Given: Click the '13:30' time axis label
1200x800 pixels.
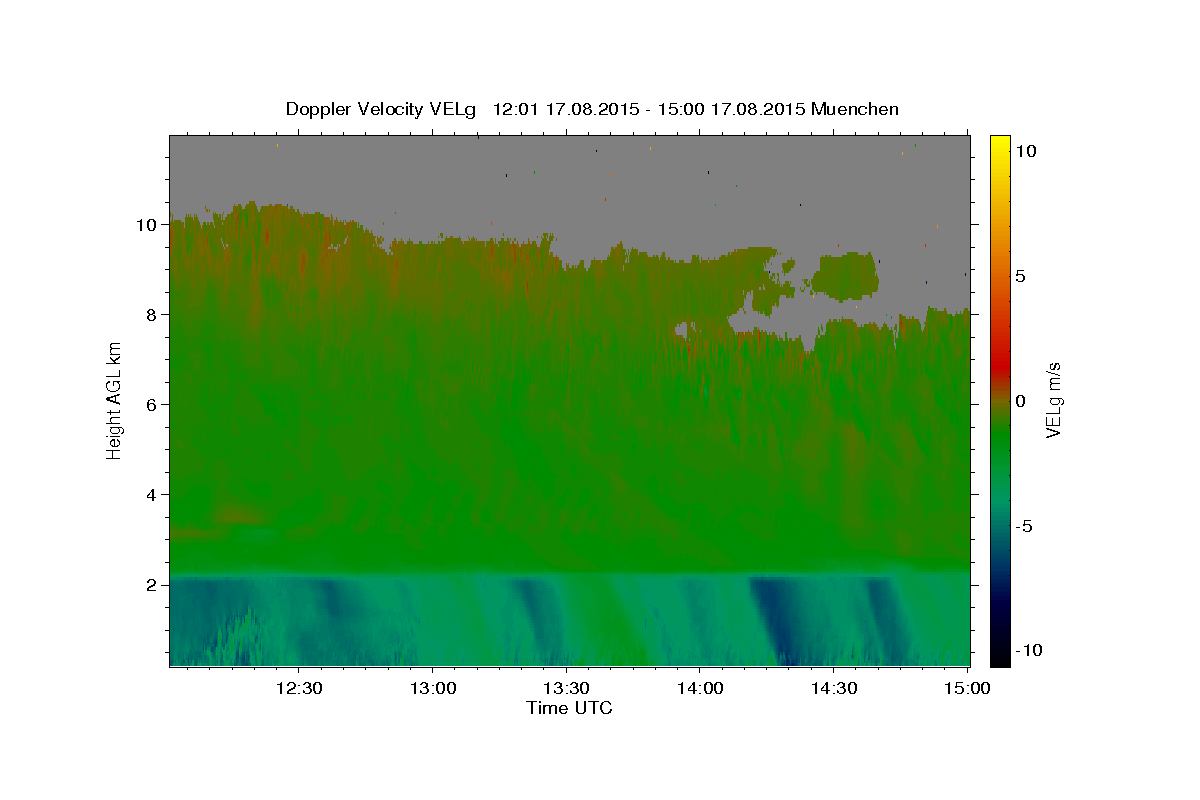Looking at the screenshot, I should click(x=566, y=688).
